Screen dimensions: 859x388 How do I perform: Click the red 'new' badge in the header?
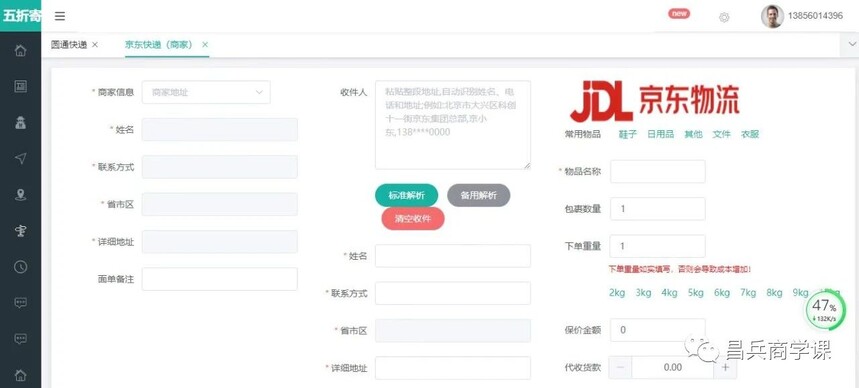679,14
